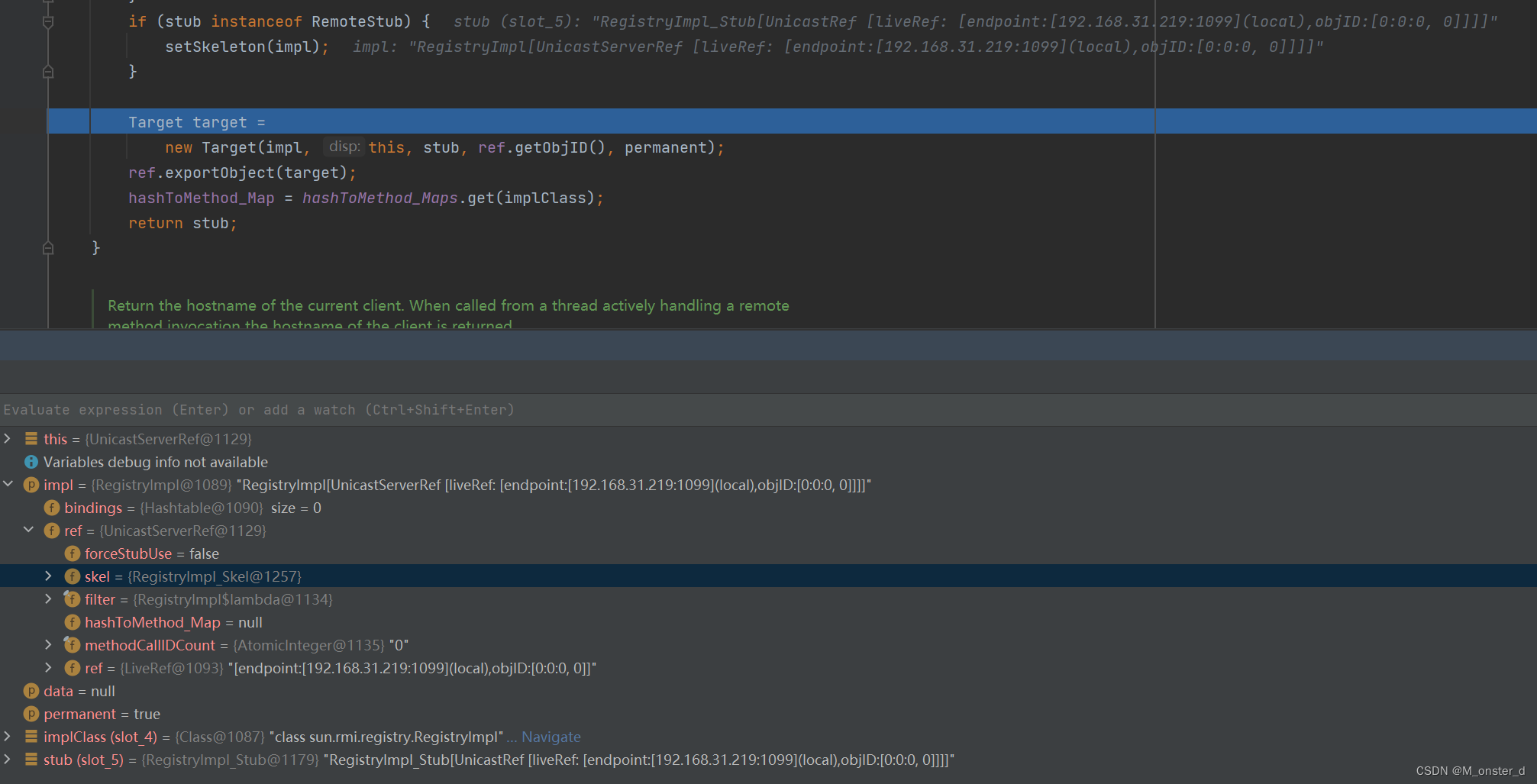Click the parameter icon beside 'impl'

click(x=31, y=485)
